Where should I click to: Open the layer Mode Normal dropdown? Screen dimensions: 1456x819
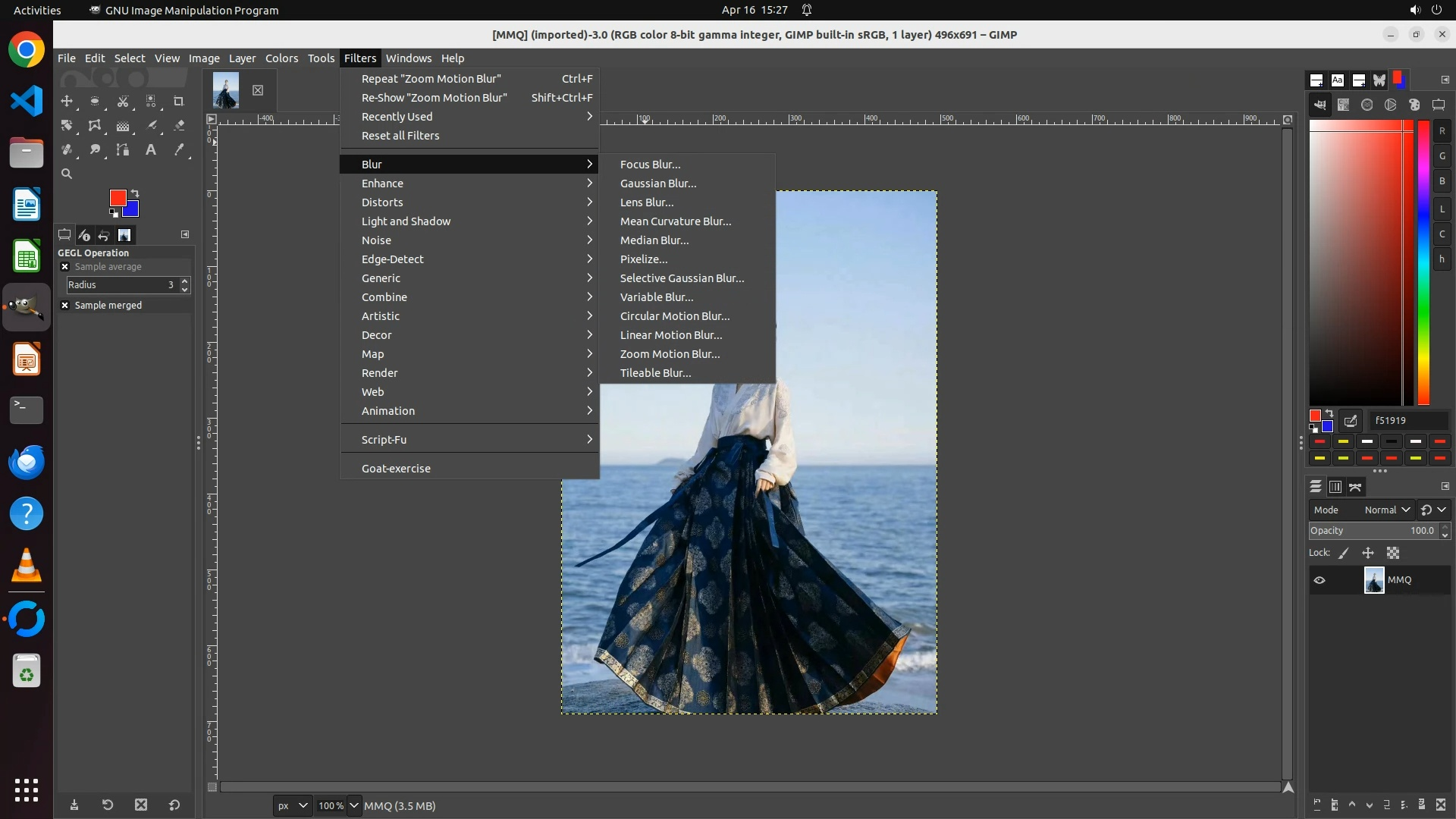pyautogui.click(x=1386, y=510)
